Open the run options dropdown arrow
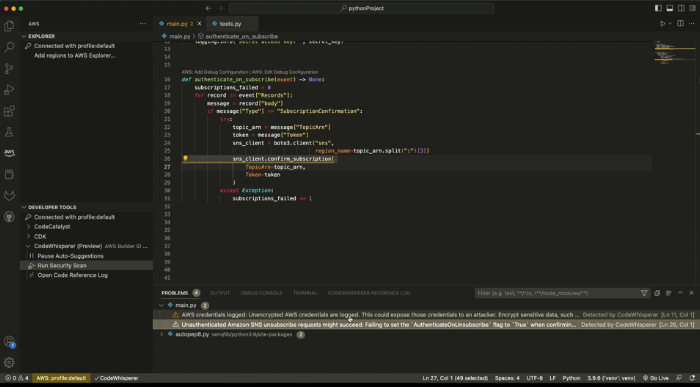 coord(670,24)
